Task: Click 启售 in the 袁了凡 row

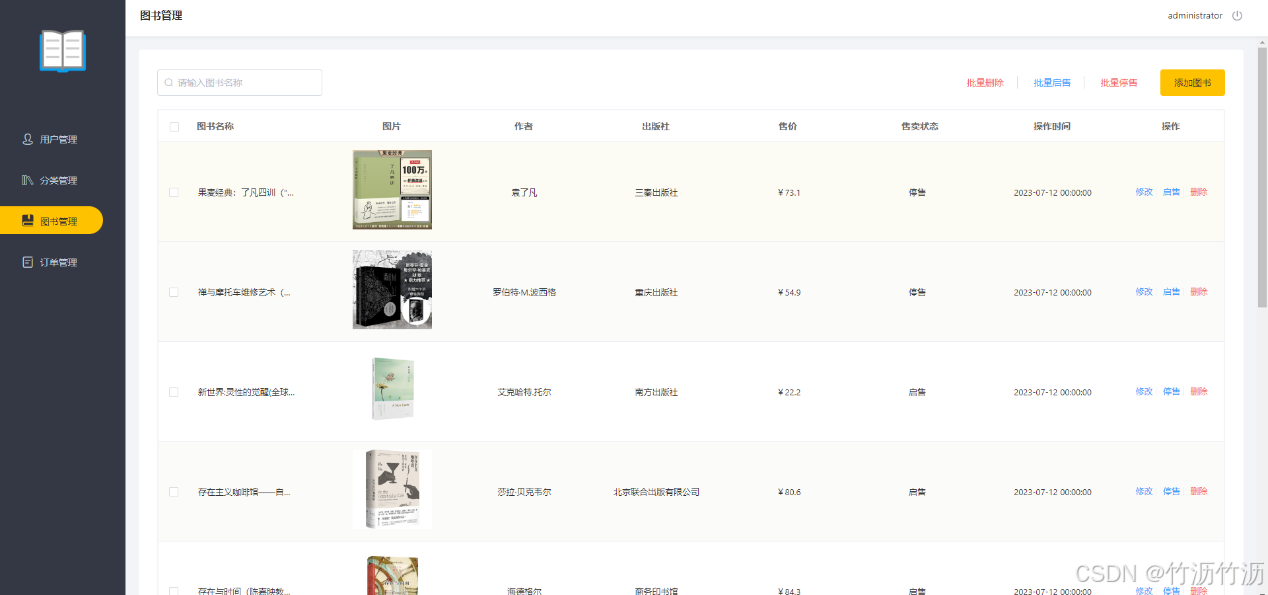Action: (x=1171, y=192)
